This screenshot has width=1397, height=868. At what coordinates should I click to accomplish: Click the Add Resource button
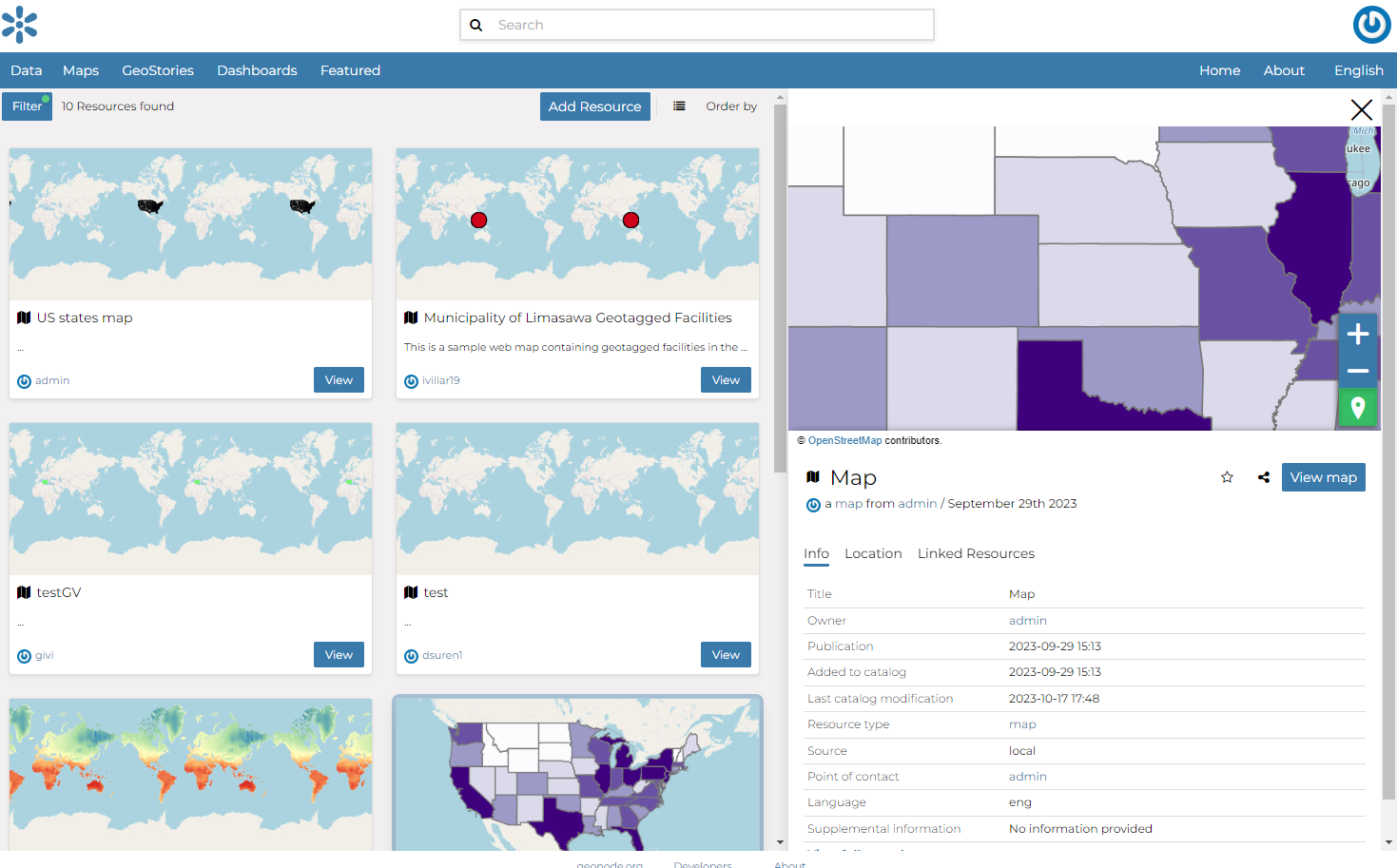click(x=594, y=106)
